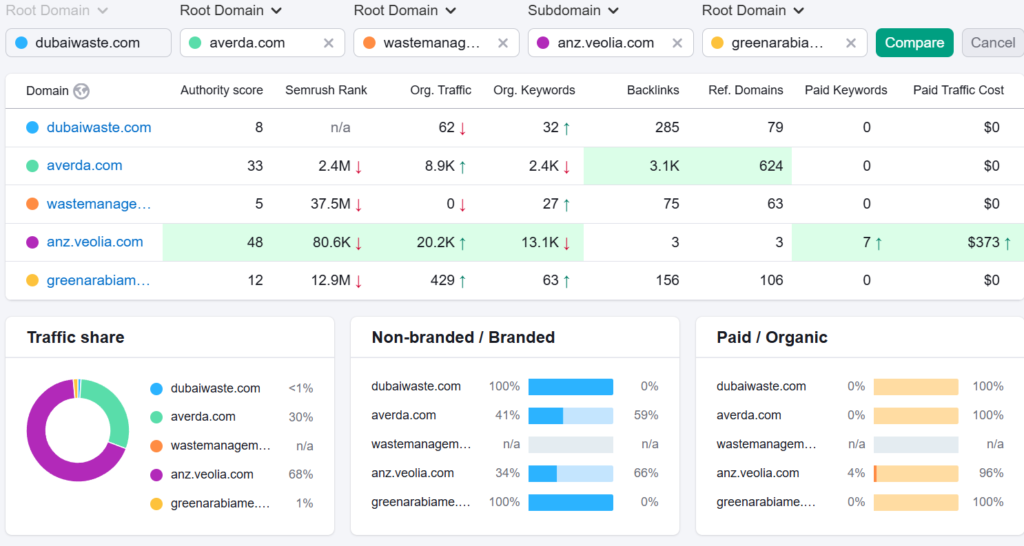The image size is (1024, 546).
Task: Clear the wastemanagement domain field
Action: (503, 43)
